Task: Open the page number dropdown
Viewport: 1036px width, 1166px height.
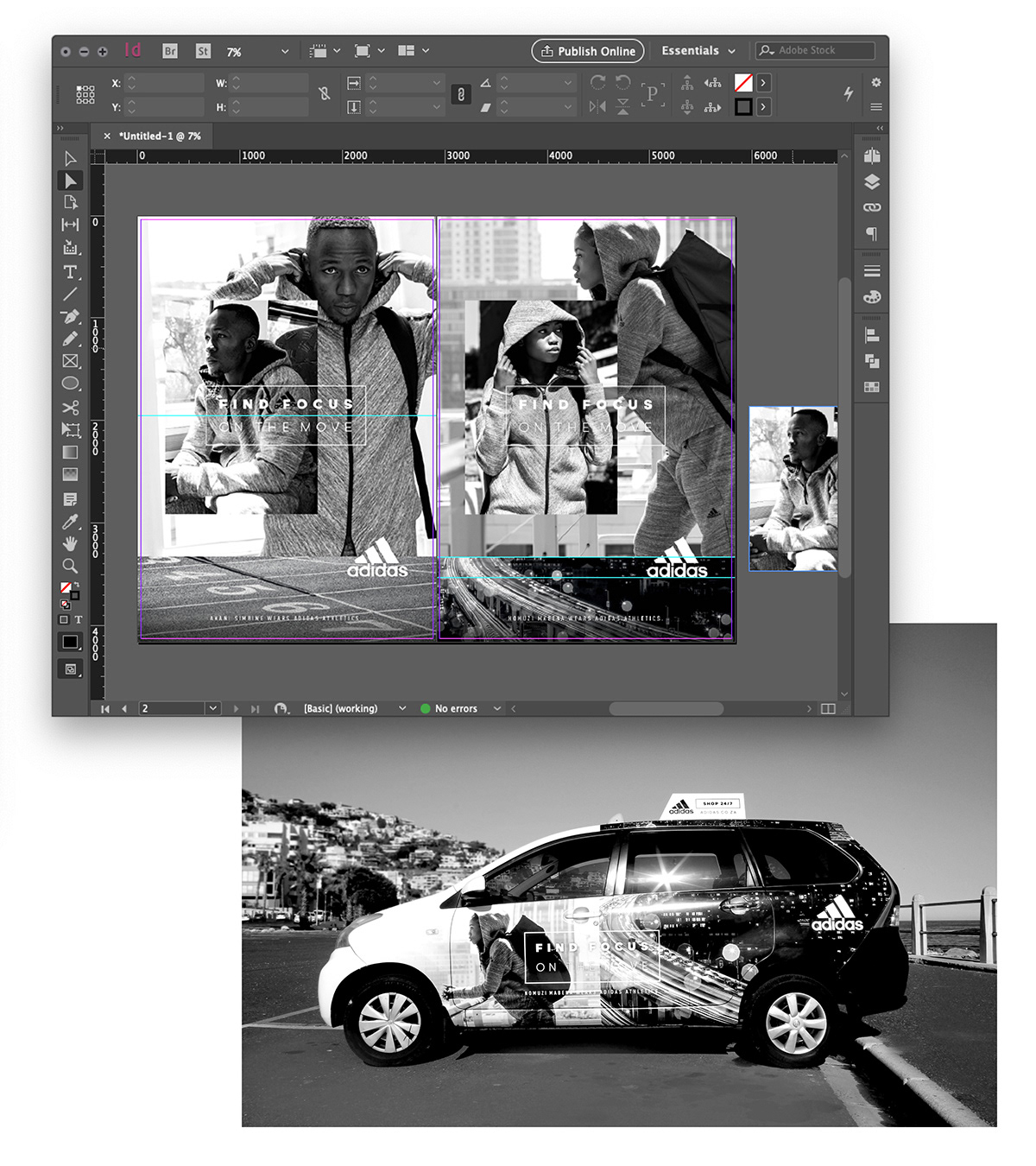Action: point(213,708)
